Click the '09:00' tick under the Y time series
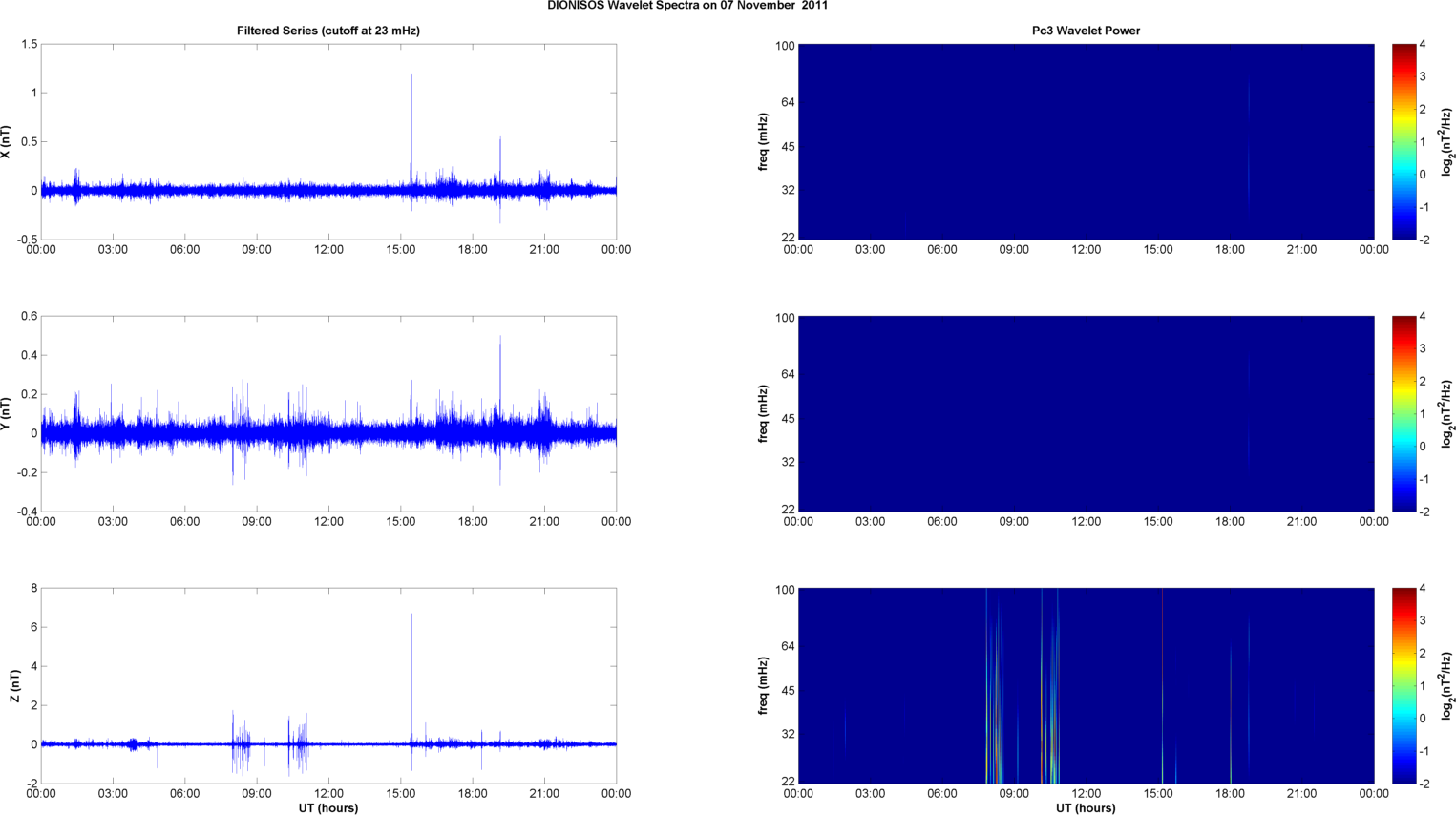Viewport: 1456px width, 815px height. point(257,522)
